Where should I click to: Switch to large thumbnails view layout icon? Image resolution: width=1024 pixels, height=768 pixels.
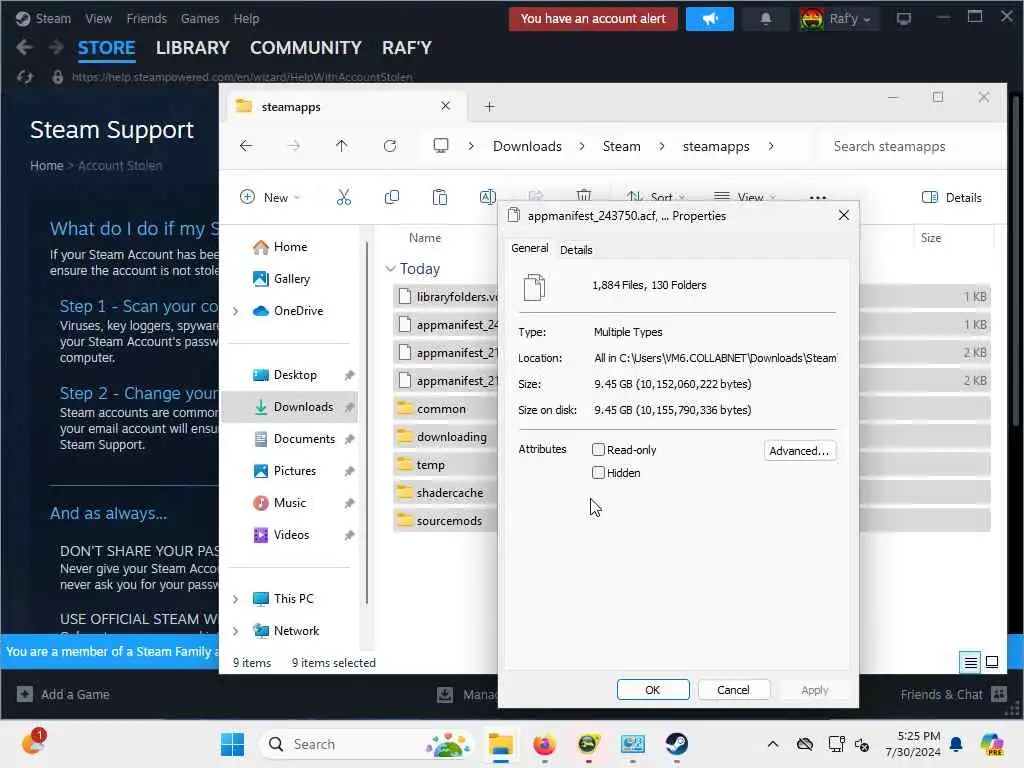pyautogui.click(x=992, y=662)
